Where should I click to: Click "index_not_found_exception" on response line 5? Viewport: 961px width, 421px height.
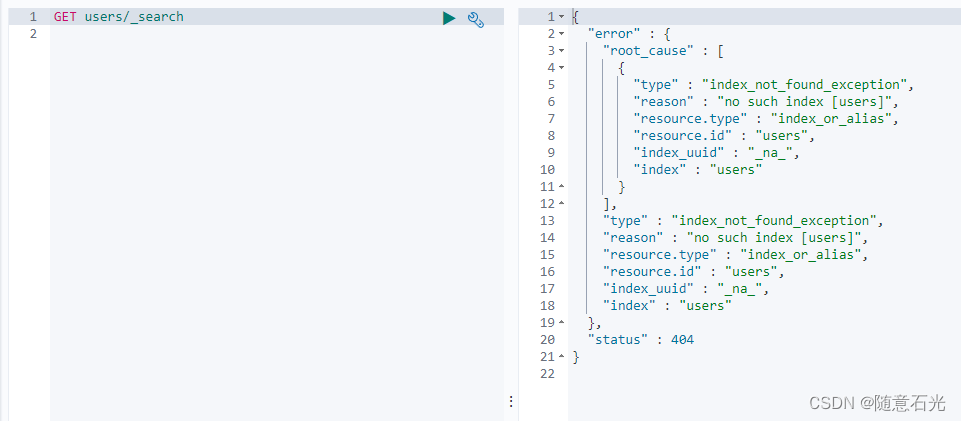(804, 85)
